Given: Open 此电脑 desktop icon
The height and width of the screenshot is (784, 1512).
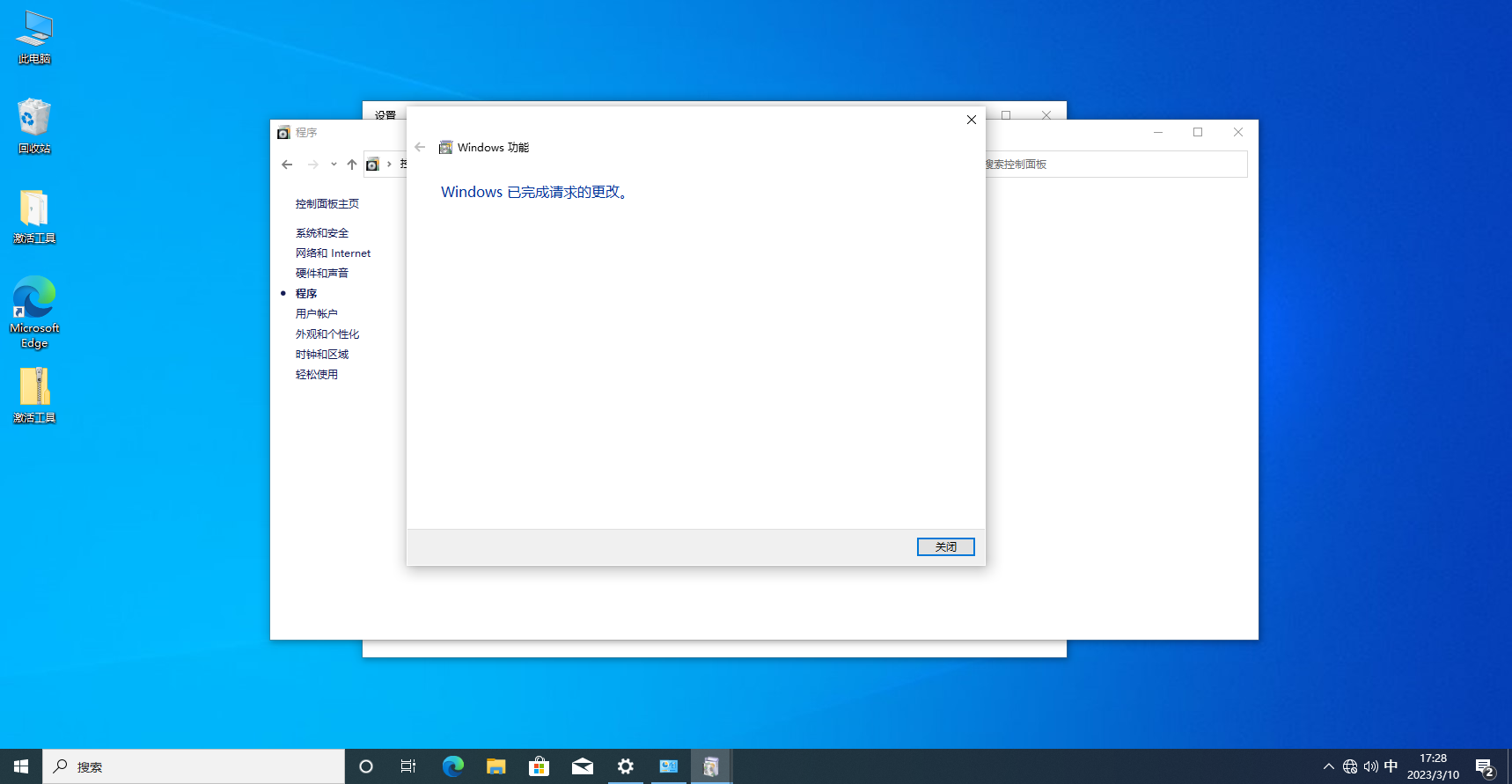Looking at the screenshot, I should 34,37.
